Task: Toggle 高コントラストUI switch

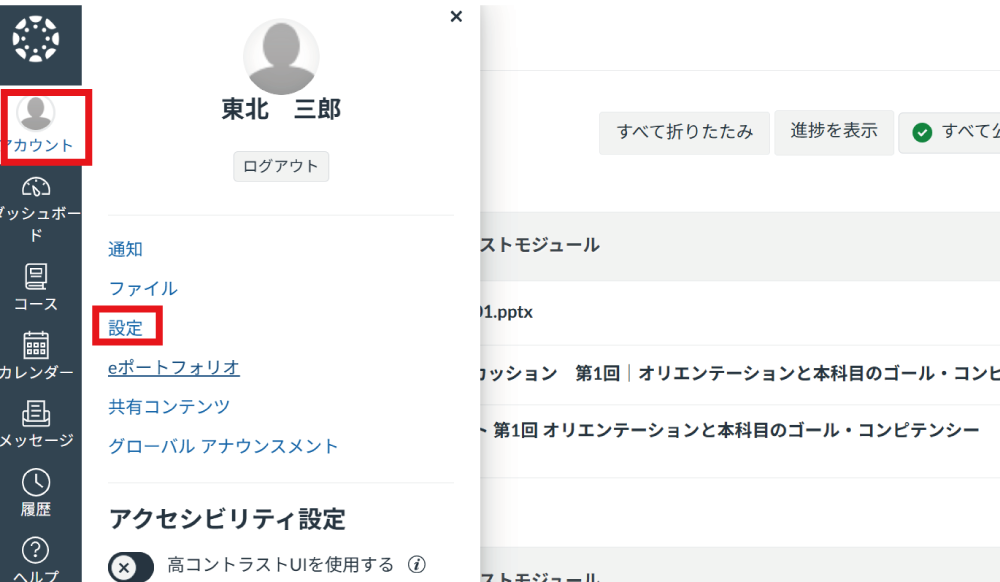Action: (130, 565)
